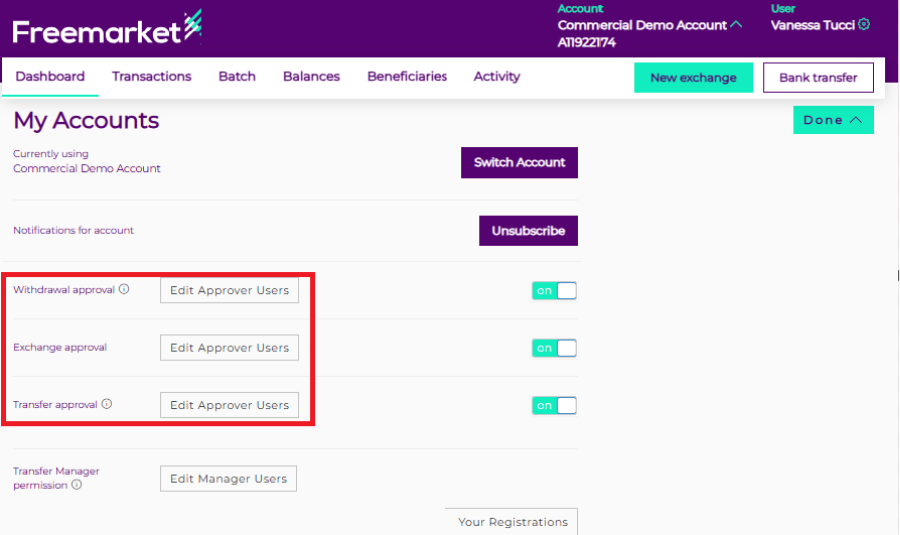Viewport: 900px width, 535px height.
Task: Open the Beneficiaries tab
Action: pyautogui.click(x=407, y=76)
